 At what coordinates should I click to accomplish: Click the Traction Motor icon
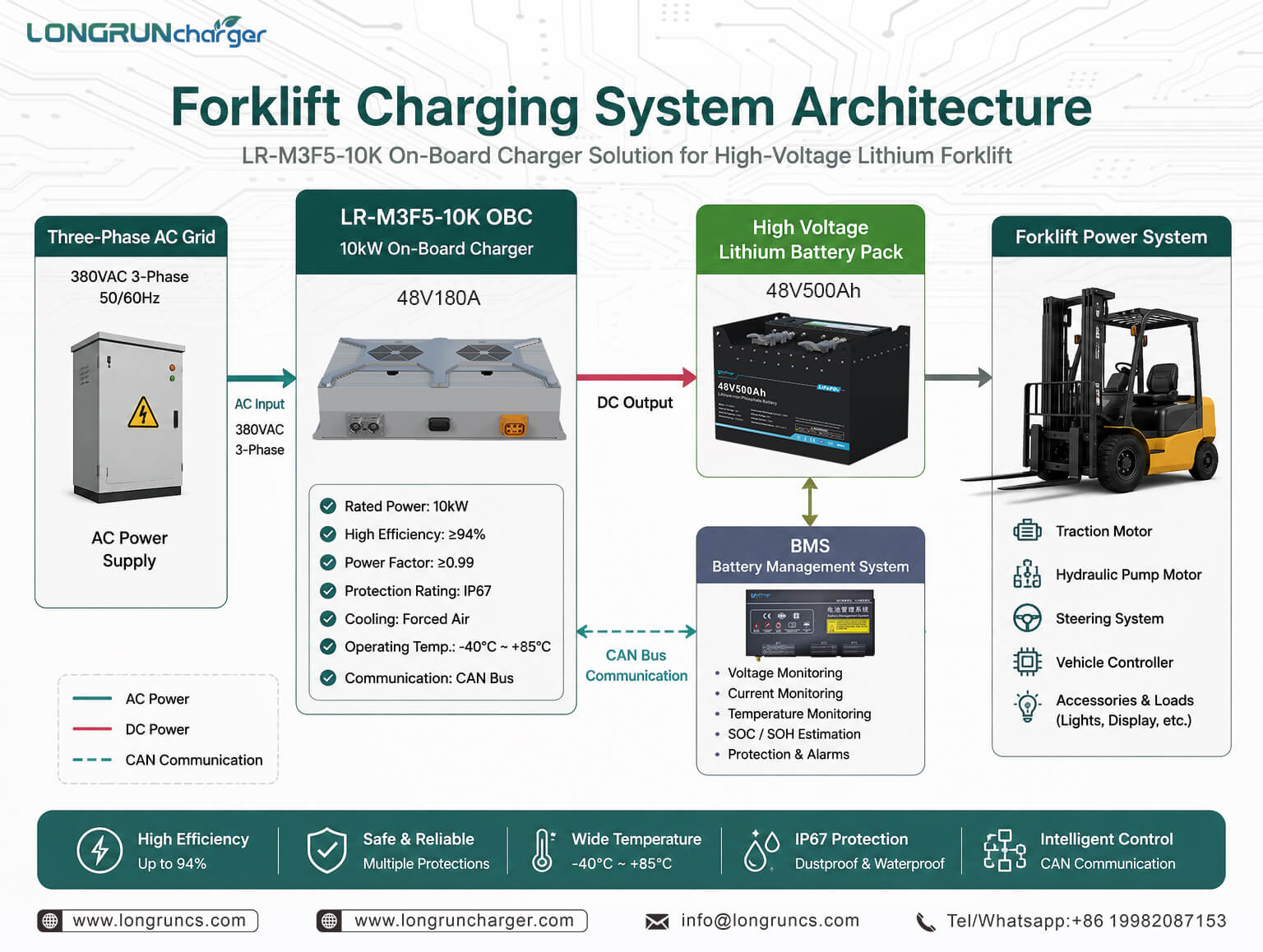[x=1027, y=531]
